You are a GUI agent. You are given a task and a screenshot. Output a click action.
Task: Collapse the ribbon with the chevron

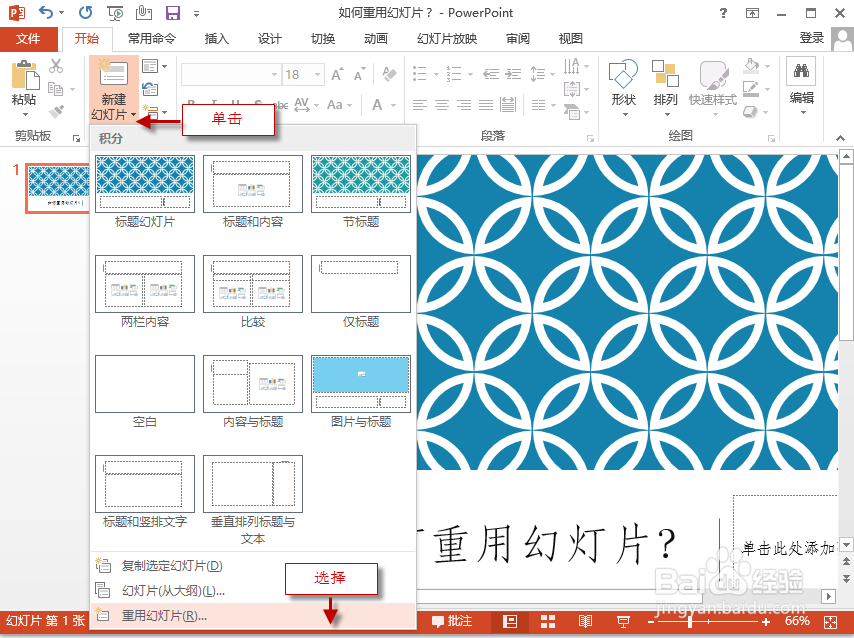tap(840, 138)
